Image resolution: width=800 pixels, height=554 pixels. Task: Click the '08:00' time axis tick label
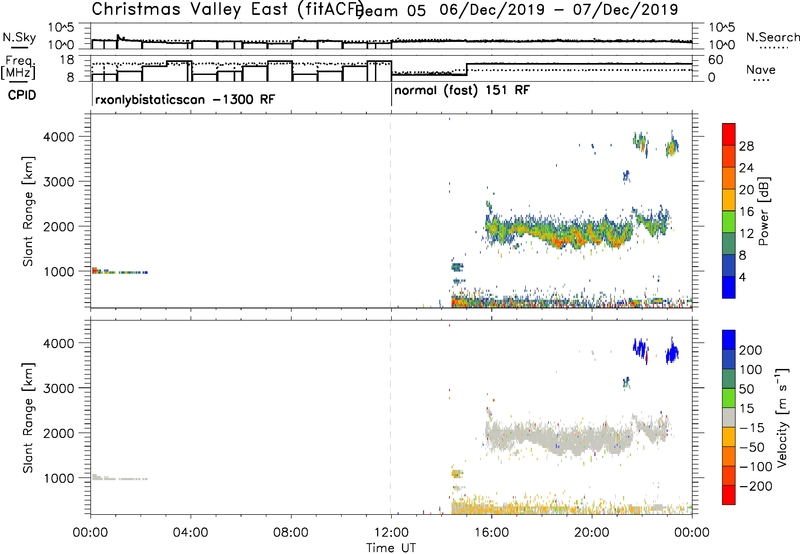click(x=291, y=533)
